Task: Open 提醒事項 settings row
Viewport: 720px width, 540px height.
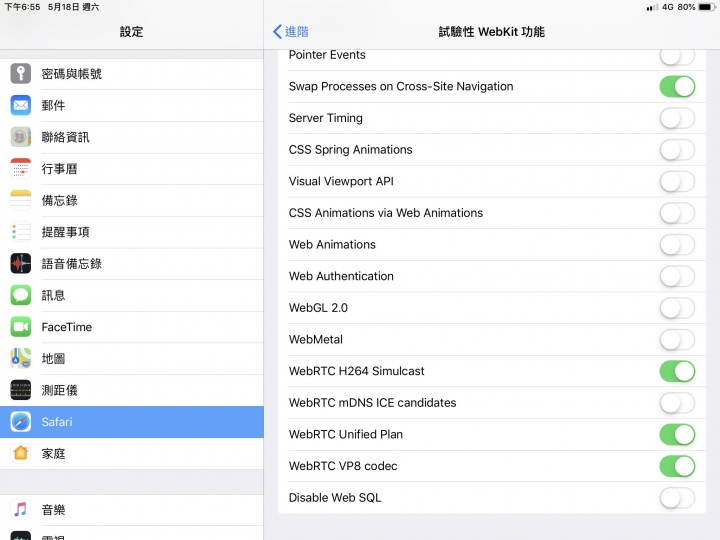Action: [x=132, y=232]
